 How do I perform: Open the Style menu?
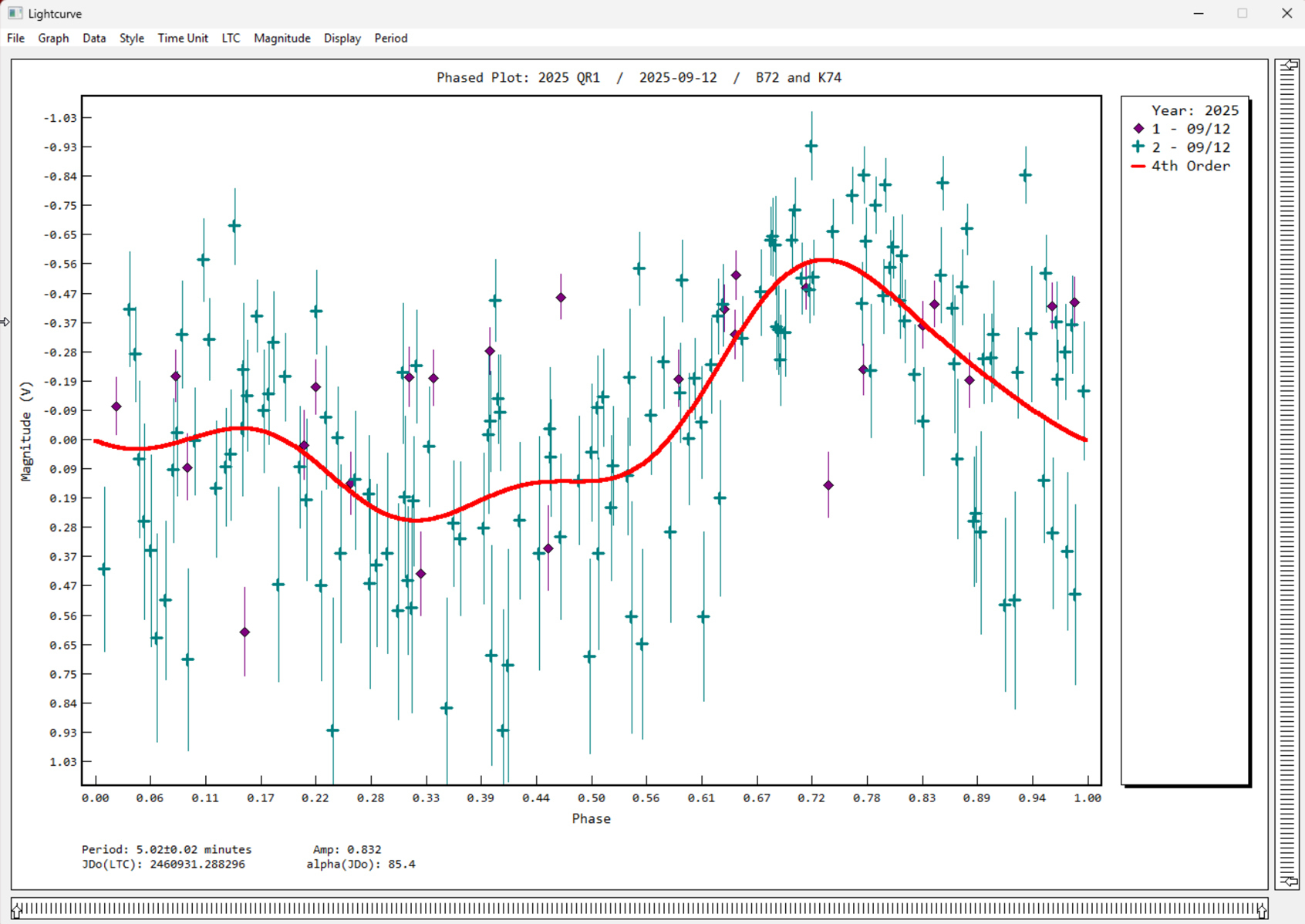(131, 38)
